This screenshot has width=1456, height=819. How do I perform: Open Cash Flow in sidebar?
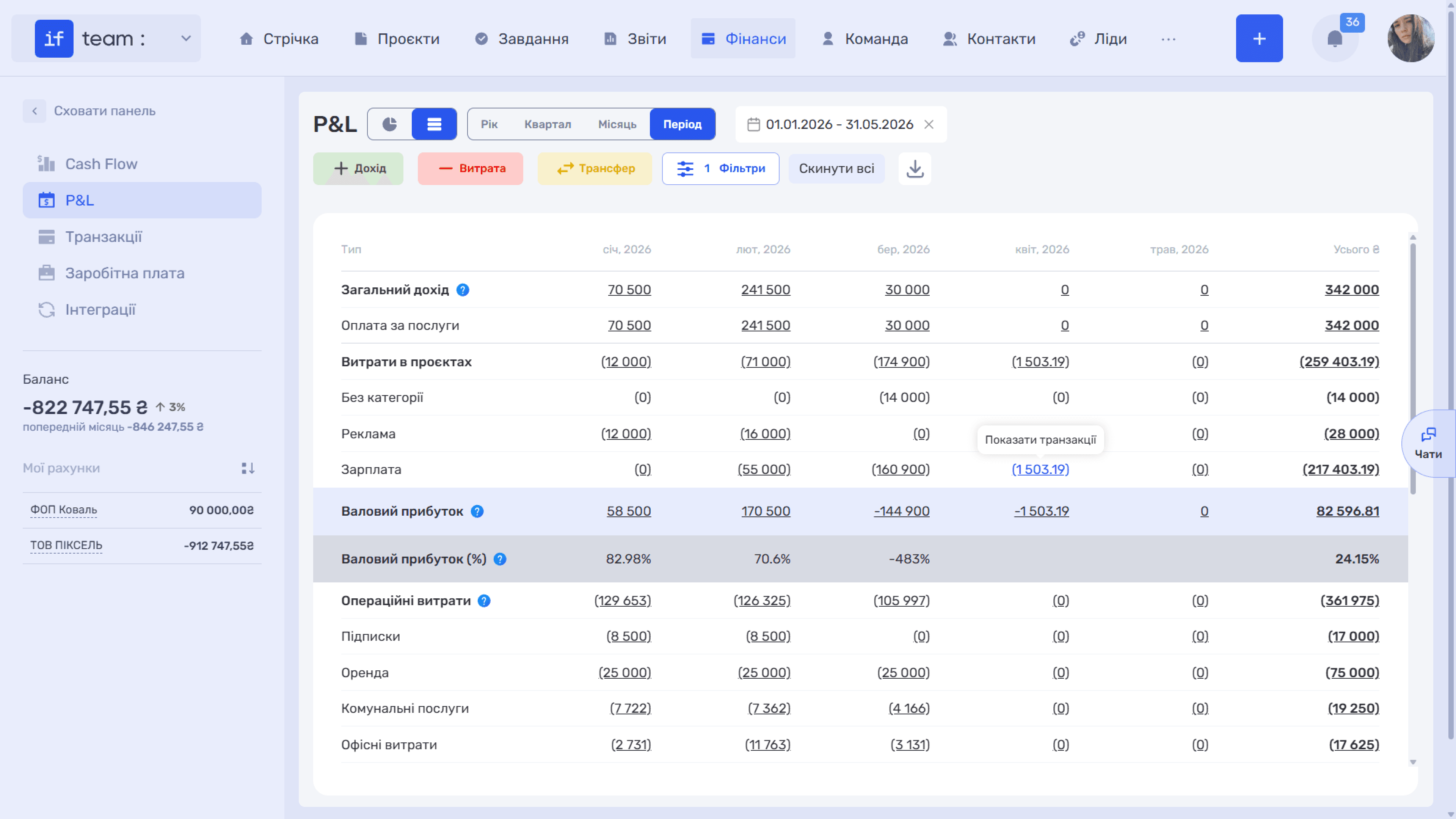pos(142,164)
